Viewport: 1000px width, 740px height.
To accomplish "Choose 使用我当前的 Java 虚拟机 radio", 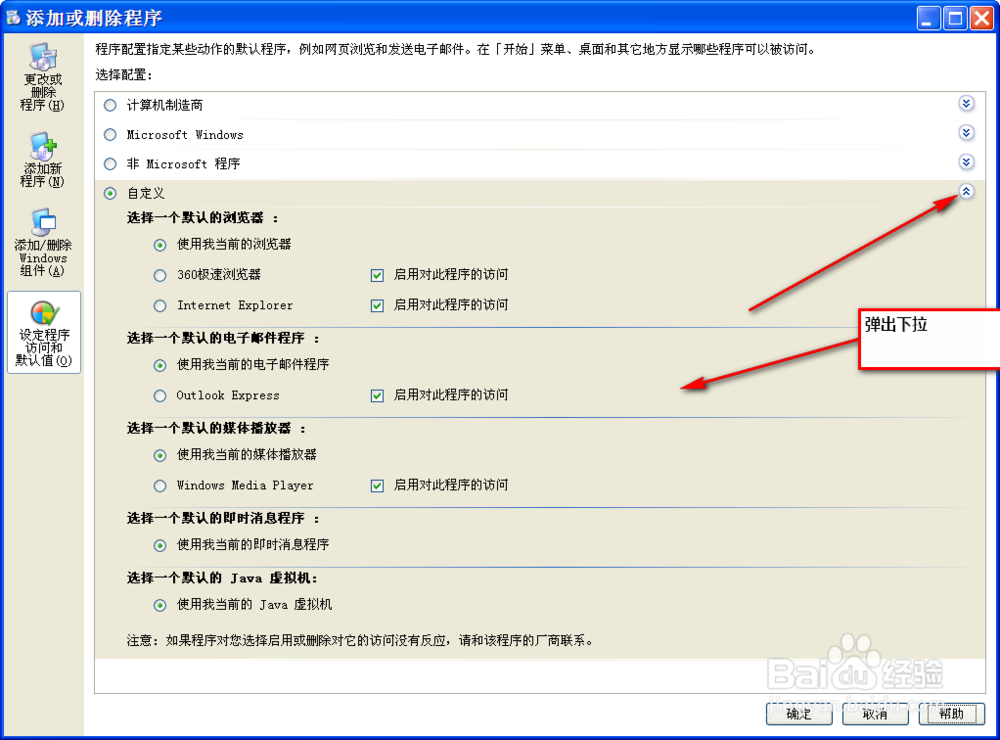I will (160, 605).
